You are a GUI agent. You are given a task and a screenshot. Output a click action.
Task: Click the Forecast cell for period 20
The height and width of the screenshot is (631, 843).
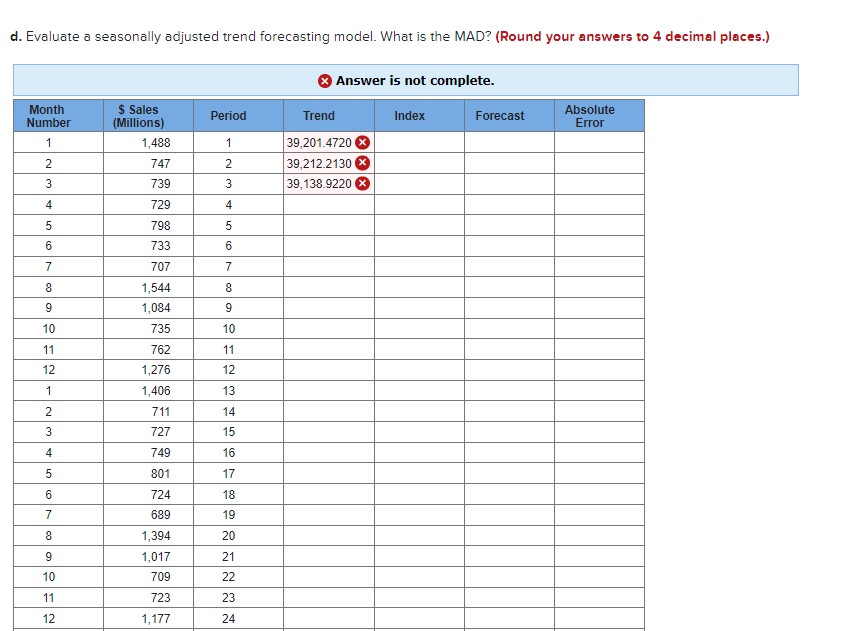(510, 536)
